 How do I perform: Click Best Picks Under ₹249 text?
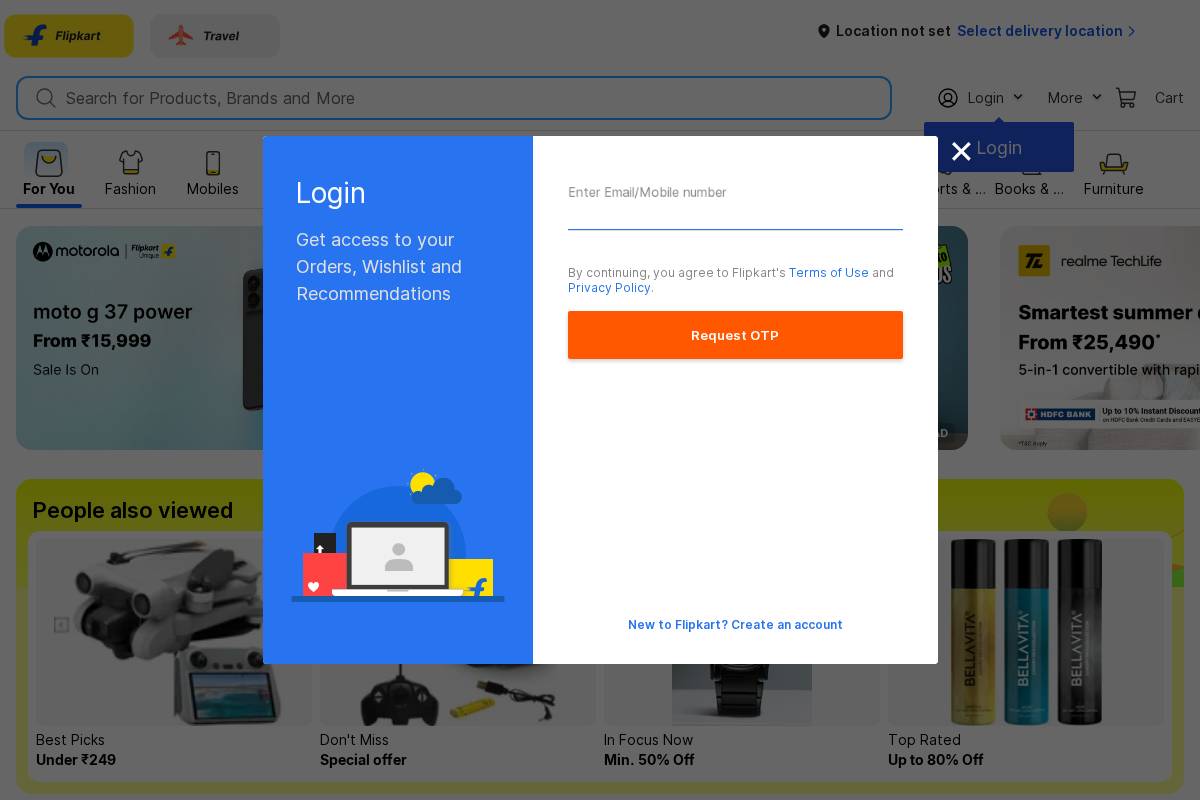pos(76,750)
